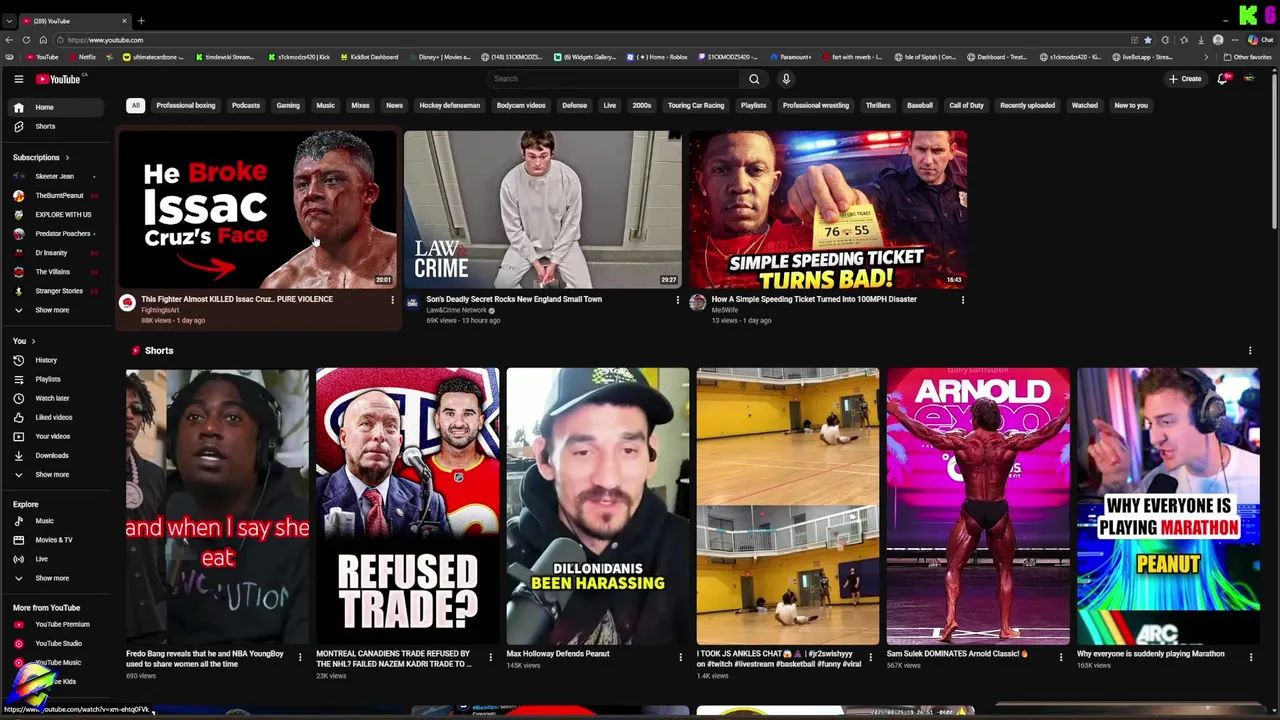The height and width of the screenshot is (720, 1280).
Task: Expand Show more under You
Action: tap(58, 474)
